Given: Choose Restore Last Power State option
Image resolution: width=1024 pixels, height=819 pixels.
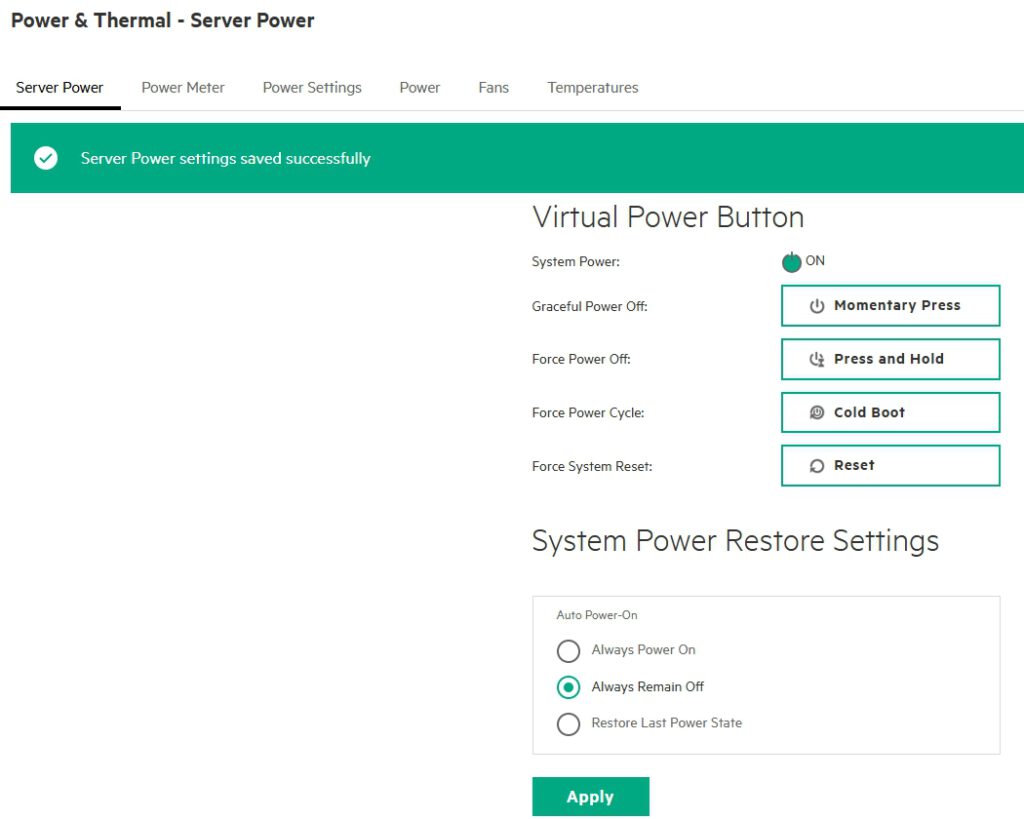Looking at the screenshot, I should pos(568,724).
